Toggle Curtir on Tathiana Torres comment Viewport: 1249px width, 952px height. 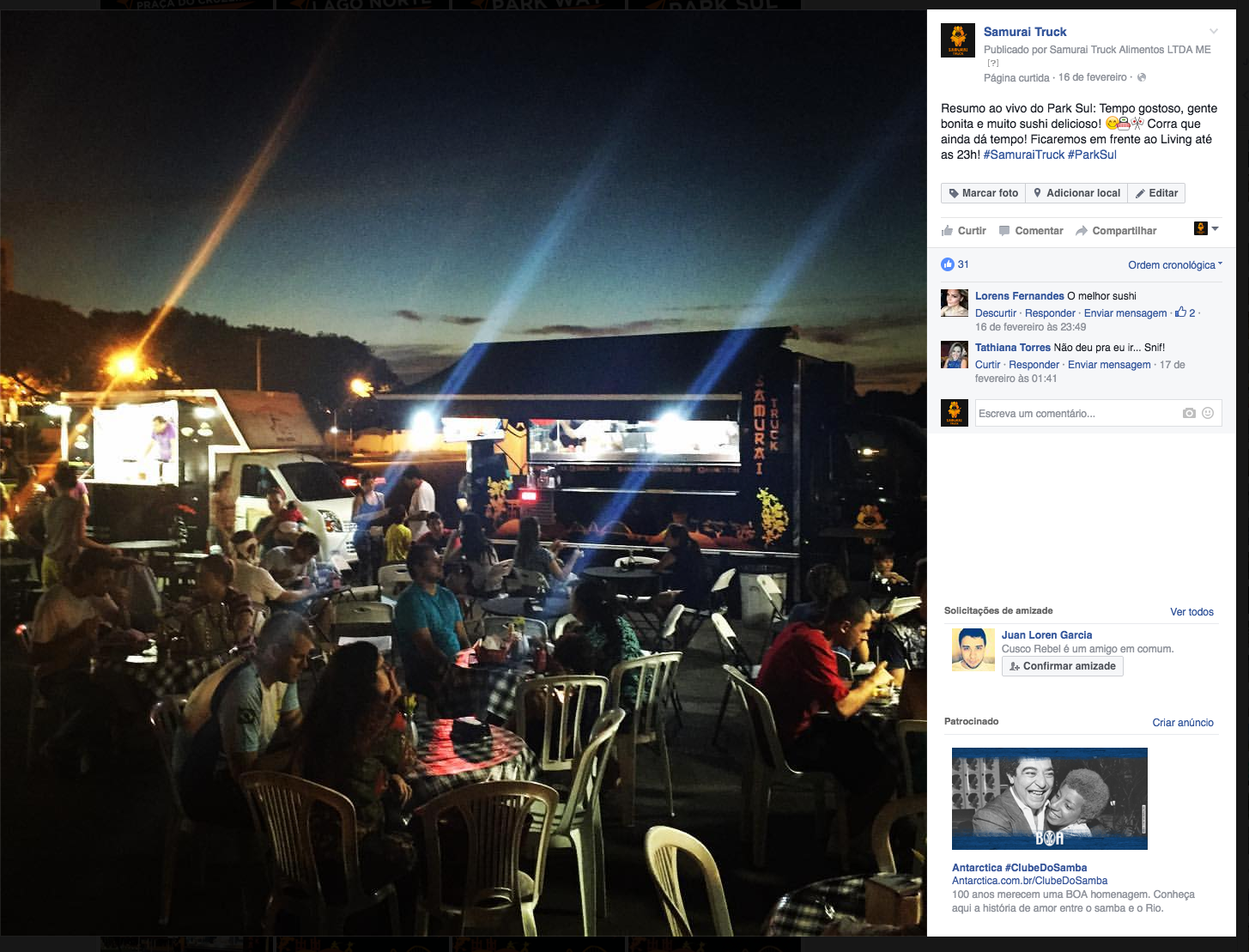click(987, 365)
